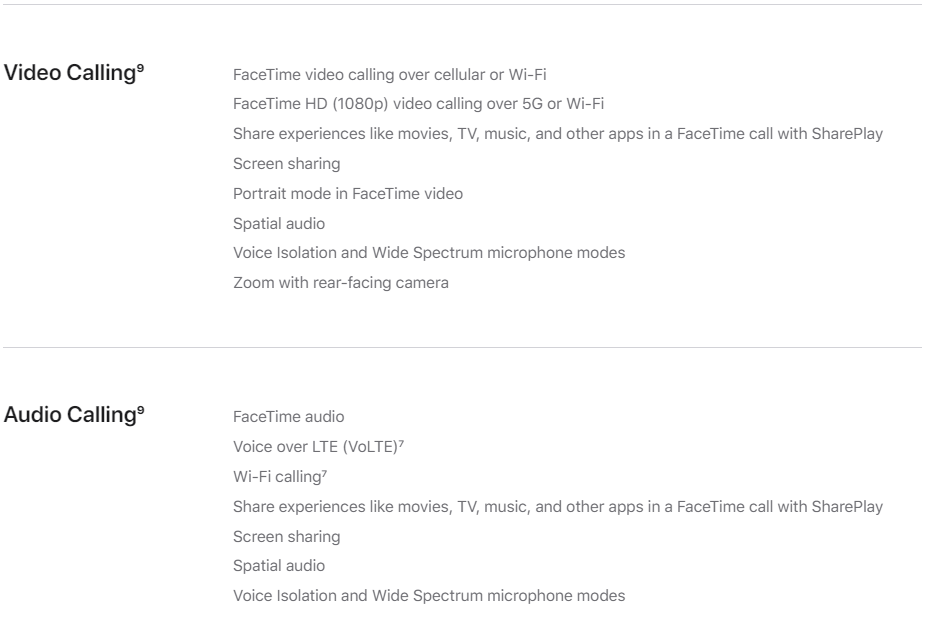Click 'Zoom with rear-facing camera' text
The image size is (930, 626).
click(x=340, y=283)
